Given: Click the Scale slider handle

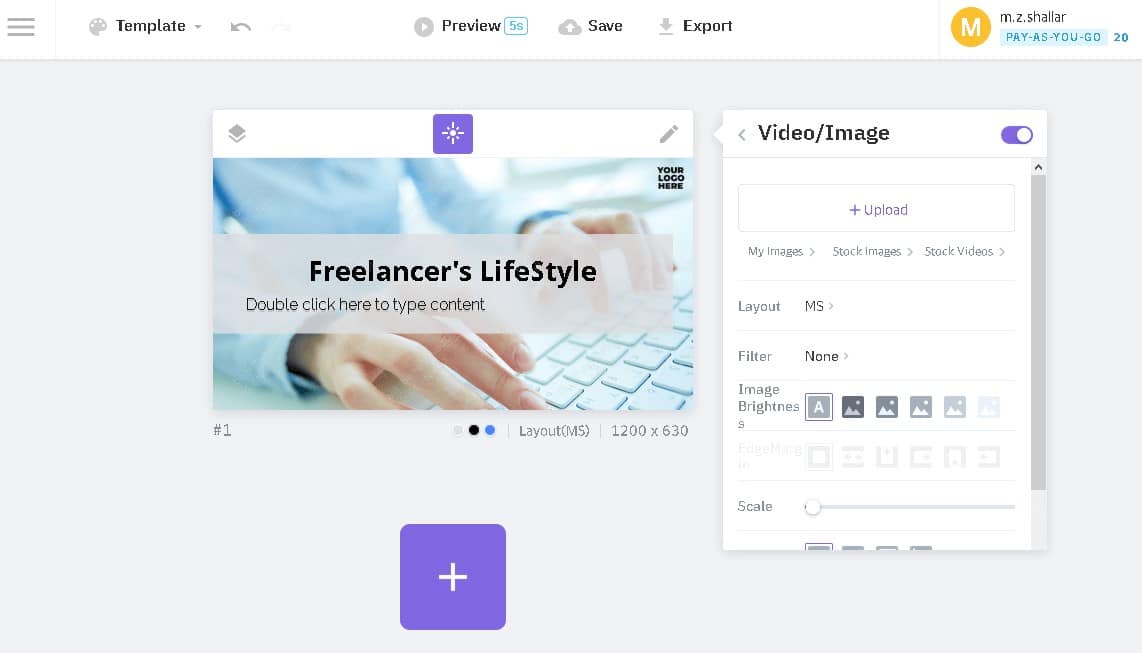Looking at the screenshot, I should pos(813,507).
